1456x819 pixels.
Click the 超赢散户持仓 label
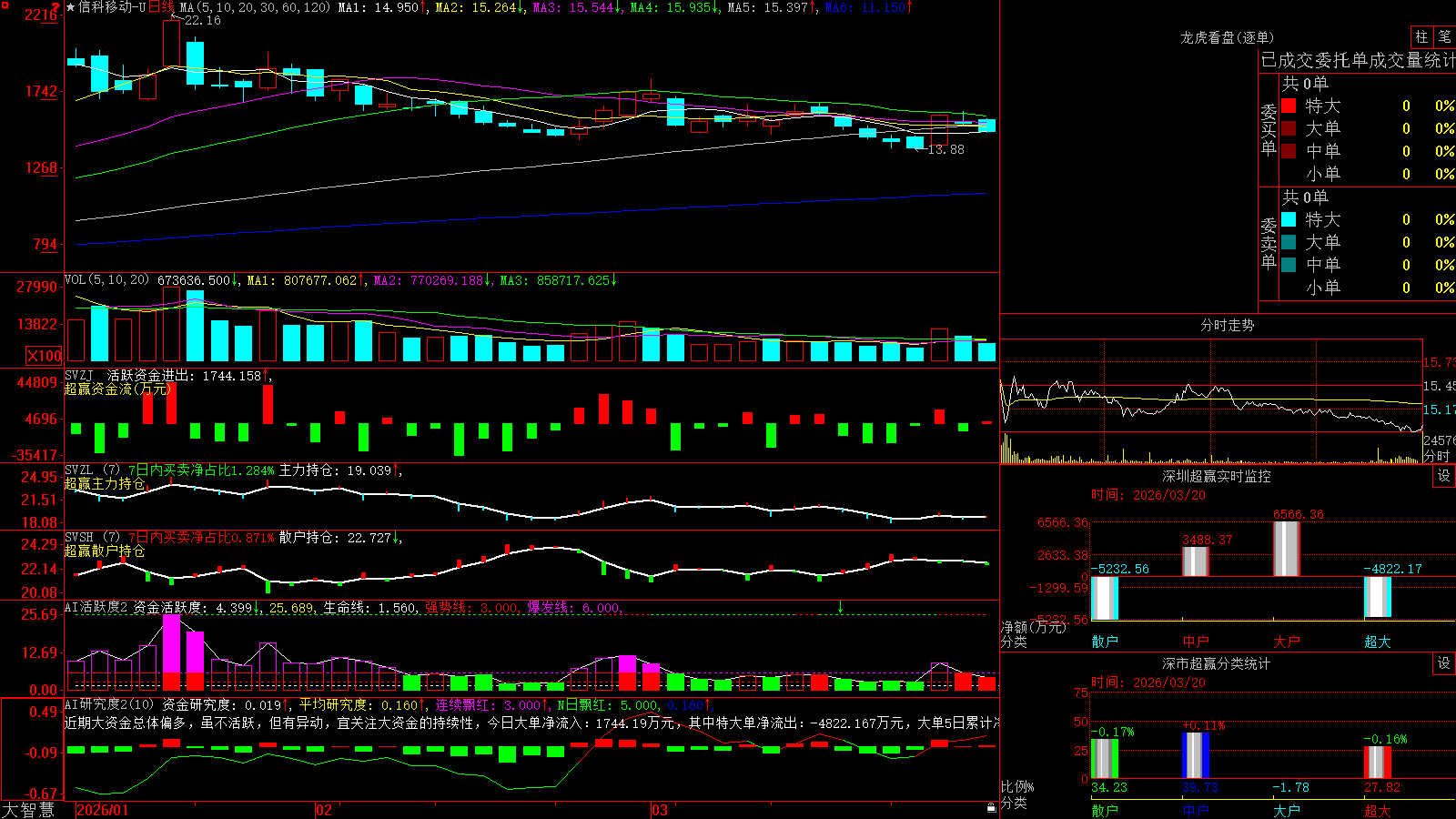(x=105, y=551)
